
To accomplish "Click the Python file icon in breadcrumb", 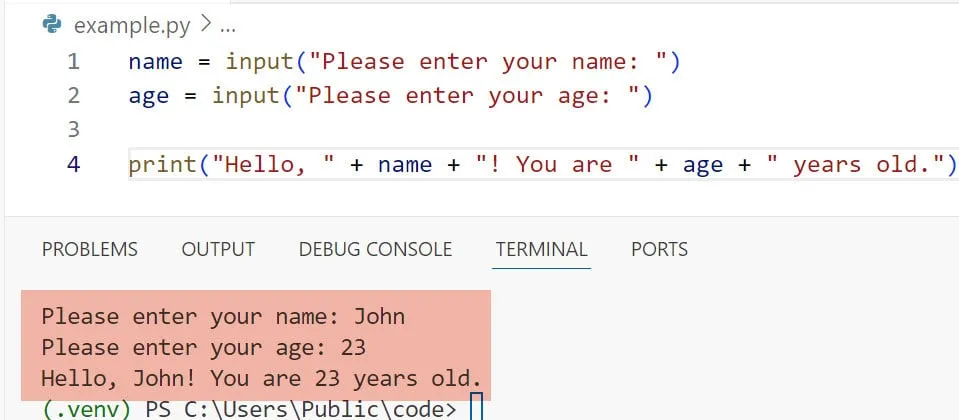I will pos(51,26).
